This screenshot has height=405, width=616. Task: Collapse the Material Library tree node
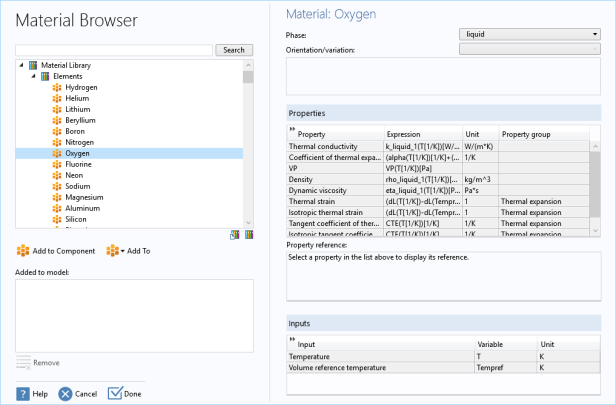tap(21, 65)
